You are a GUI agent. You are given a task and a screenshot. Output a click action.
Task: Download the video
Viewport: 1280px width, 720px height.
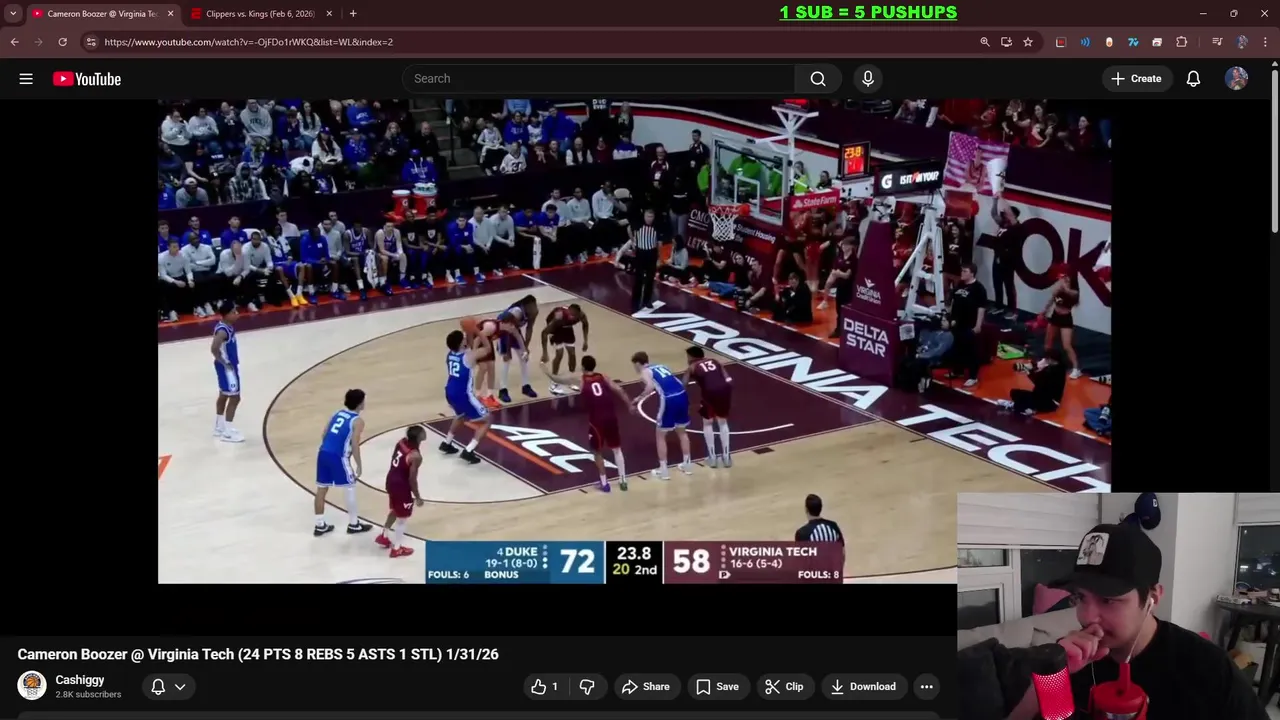(x=862, y=687)
